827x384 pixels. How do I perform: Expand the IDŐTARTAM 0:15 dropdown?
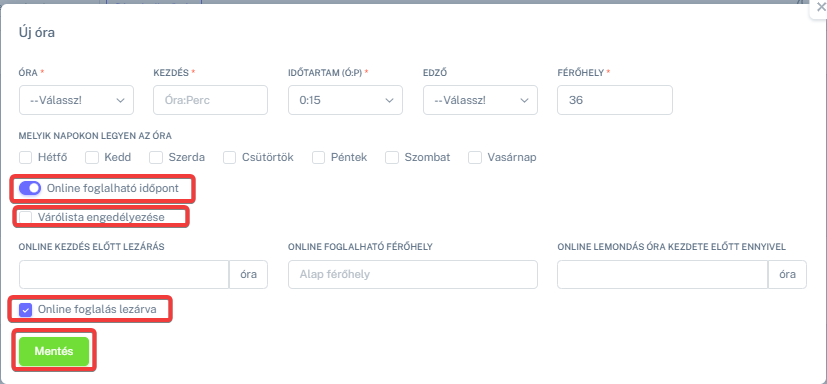pos(345,100)
